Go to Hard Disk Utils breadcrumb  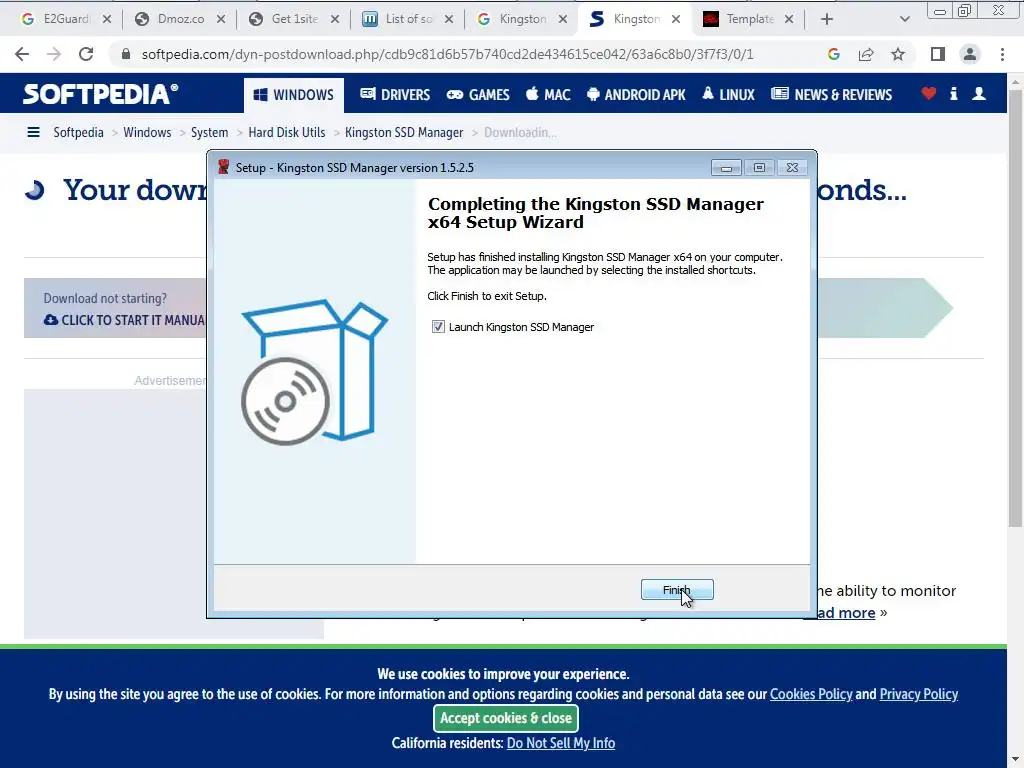click(287, 133)
